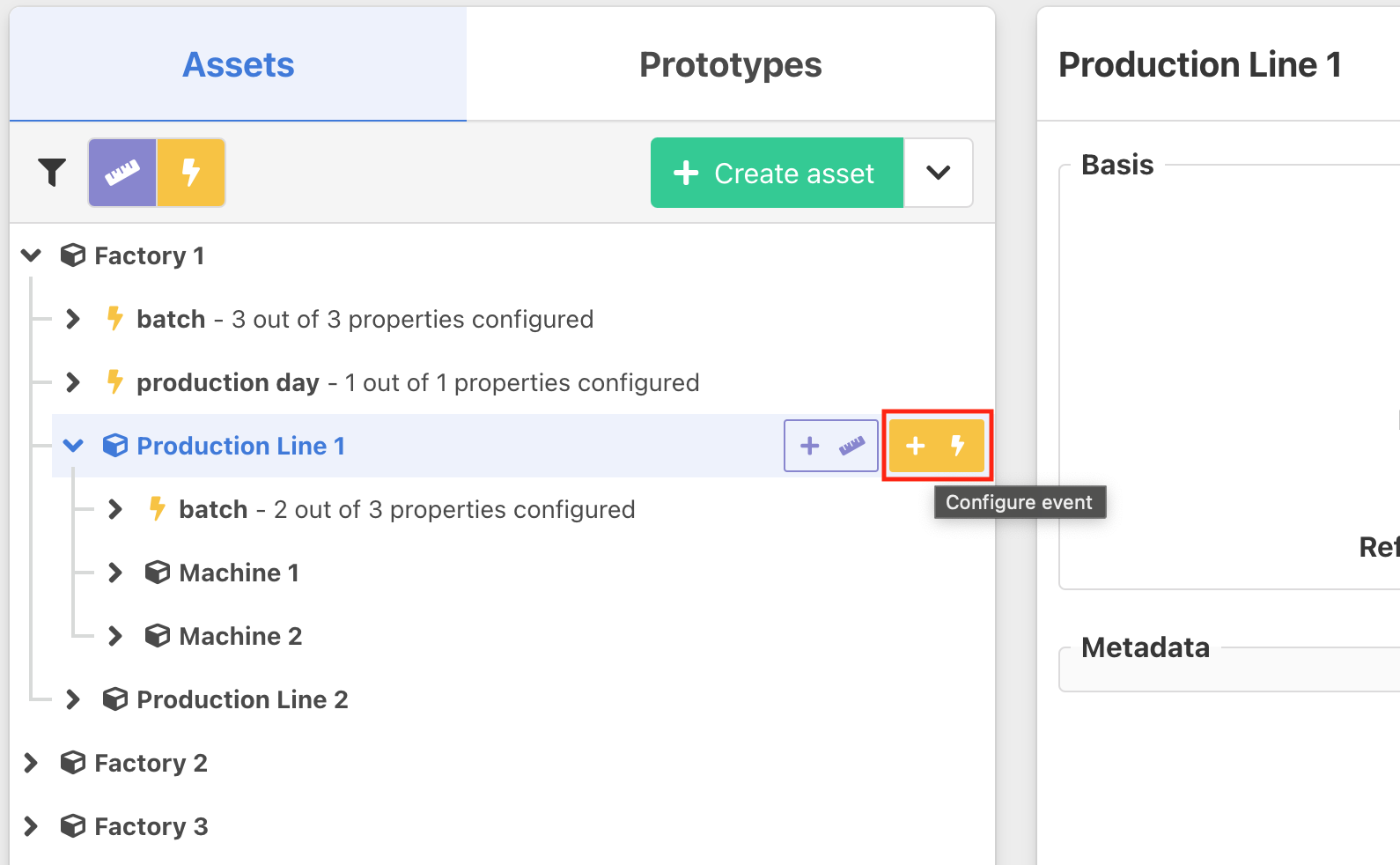Expand batch with 2 of 3 properties
Viewport: 1400px width, 865px height.
point(115,509)
